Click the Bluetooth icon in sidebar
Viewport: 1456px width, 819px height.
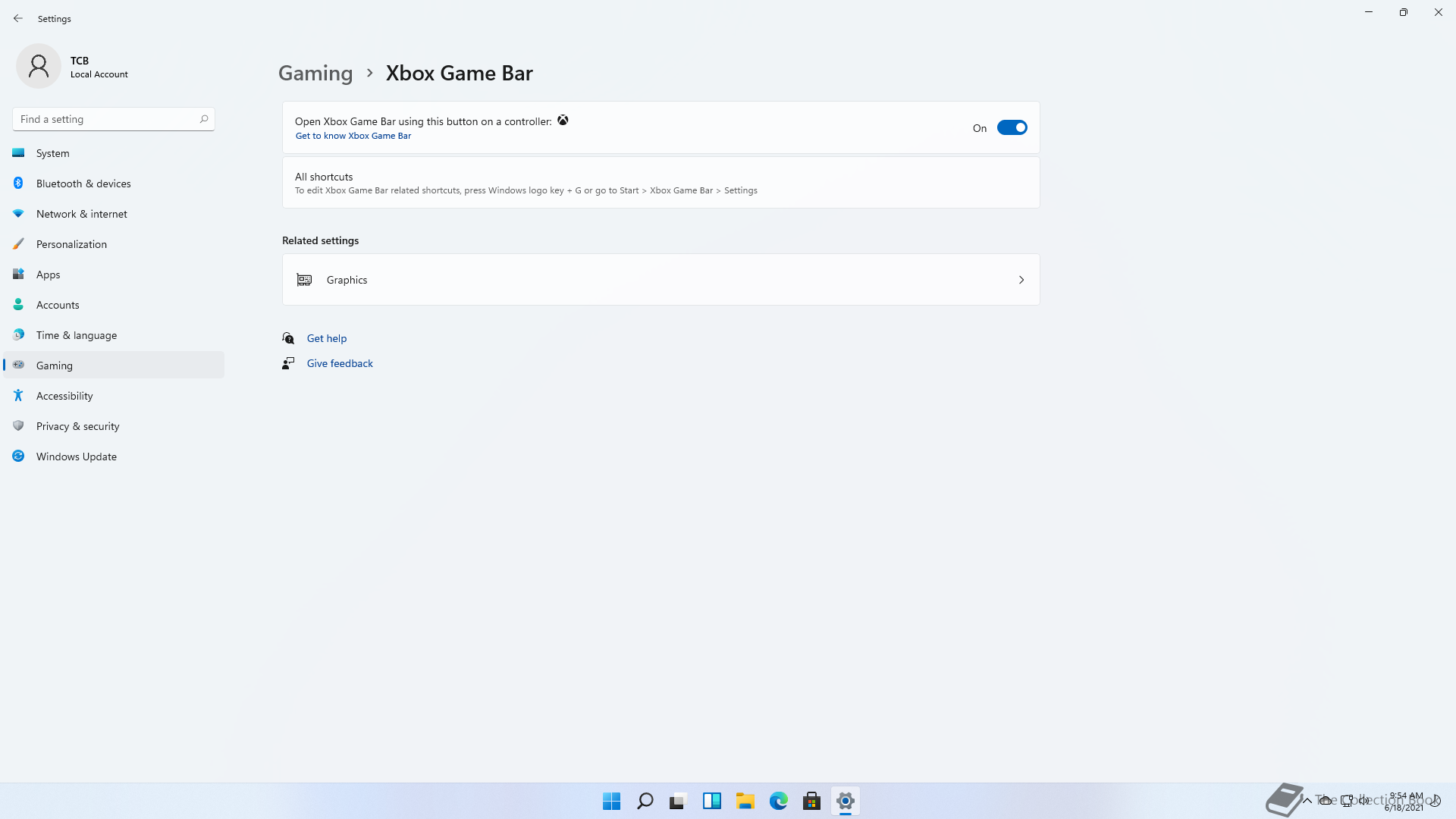click(x=18, y=184)
